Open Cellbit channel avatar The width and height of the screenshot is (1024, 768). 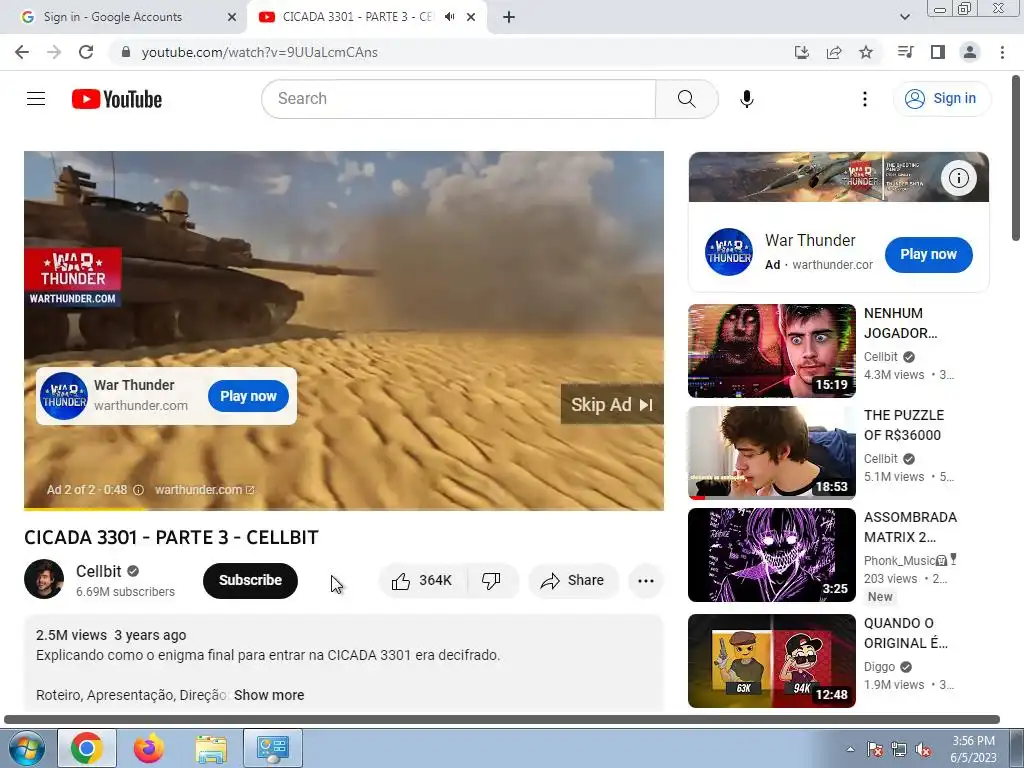click(44, 579)
